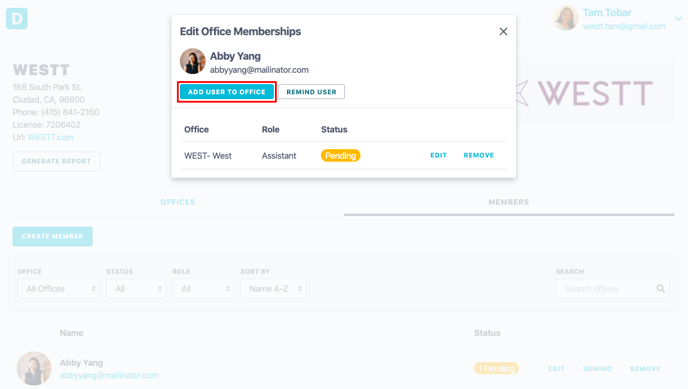Remove the WEST- West membership

click(x=479, y=155)
